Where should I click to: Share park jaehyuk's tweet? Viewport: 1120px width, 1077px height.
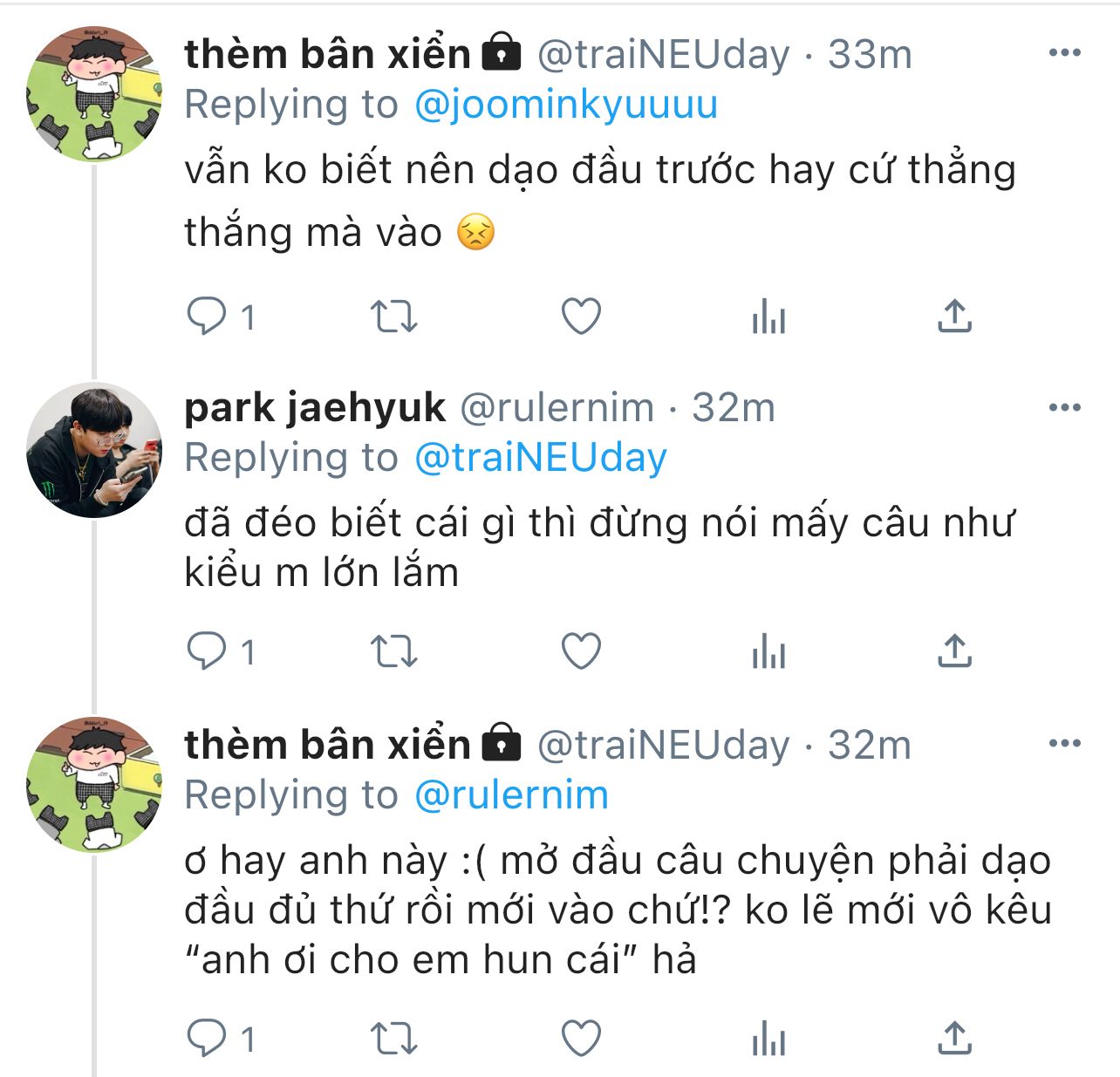tap(954, 651)
